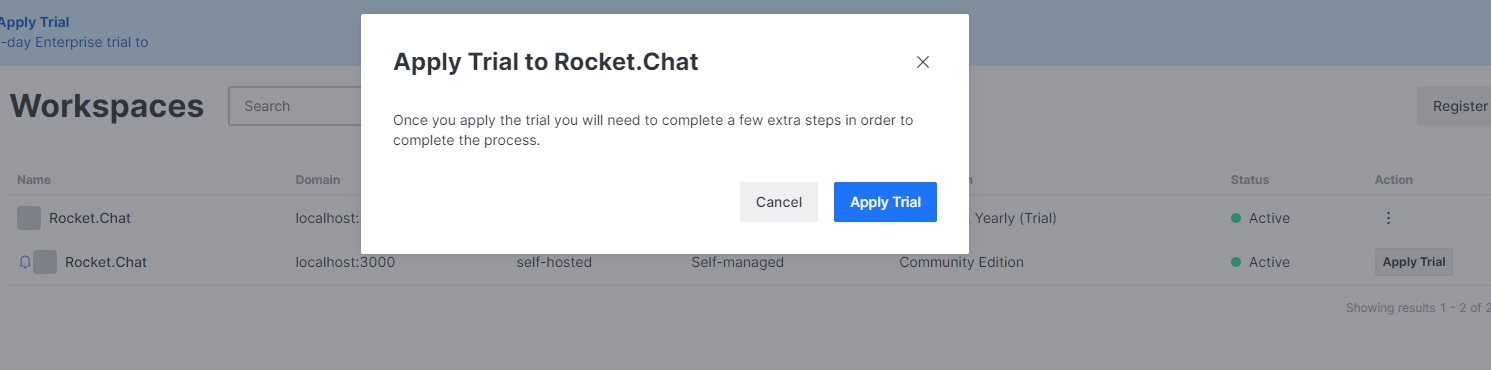Select the first Rocket.Chat workspace avatar

tap(29, 218)
